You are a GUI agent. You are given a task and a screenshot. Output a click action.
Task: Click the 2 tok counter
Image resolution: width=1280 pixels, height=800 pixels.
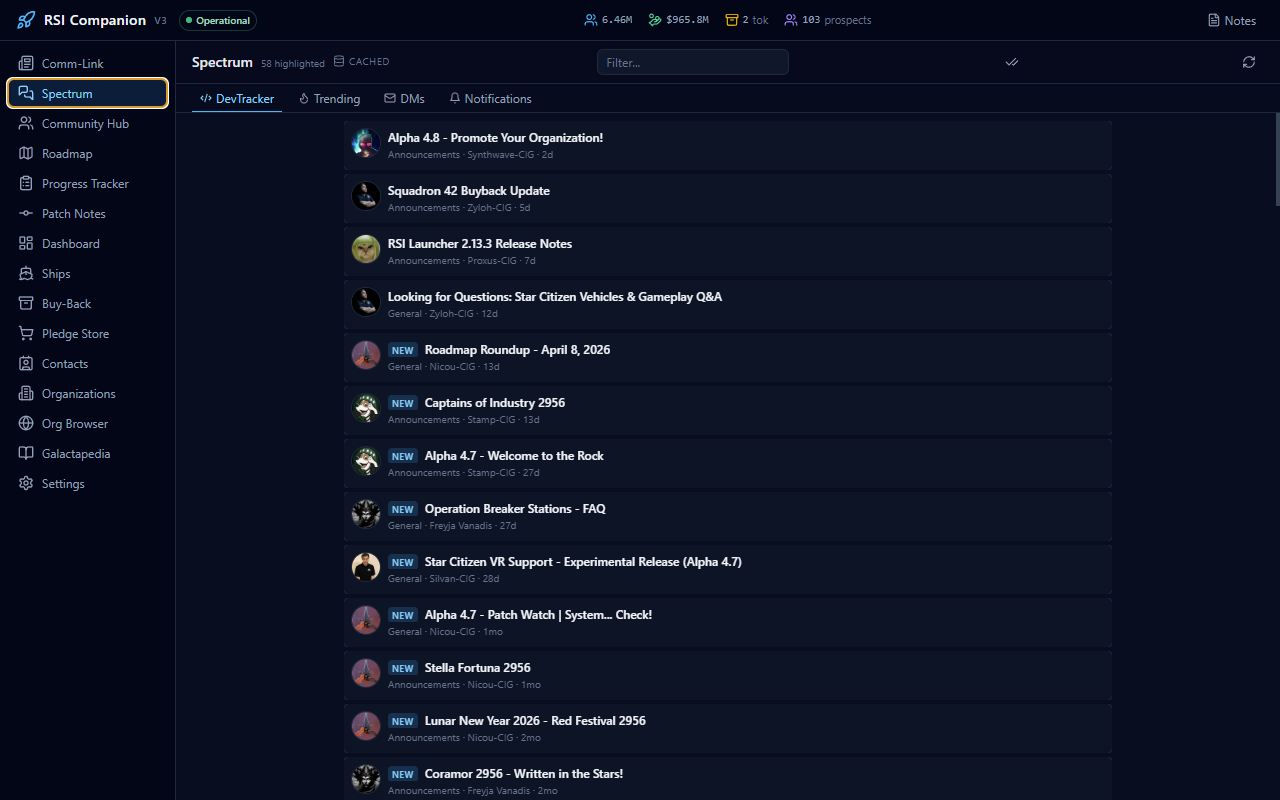pos(747,20)
